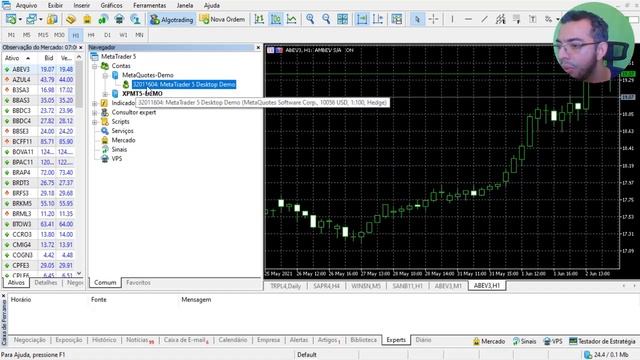
Task: Select Serviços in the Navigator
Action: click(122, 131)
